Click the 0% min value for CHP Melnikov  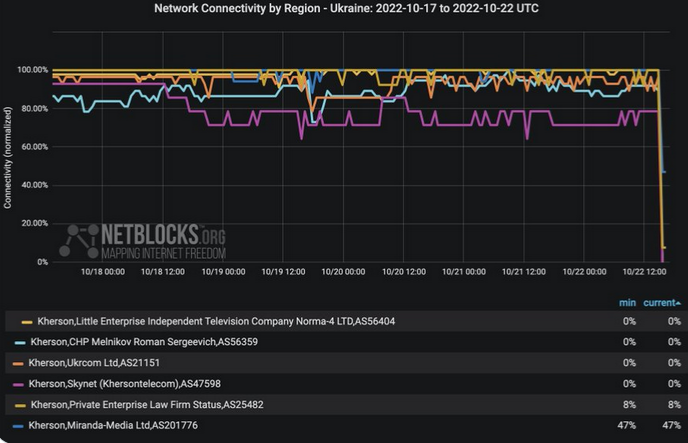pyautogui.click(x=629, y=342)
